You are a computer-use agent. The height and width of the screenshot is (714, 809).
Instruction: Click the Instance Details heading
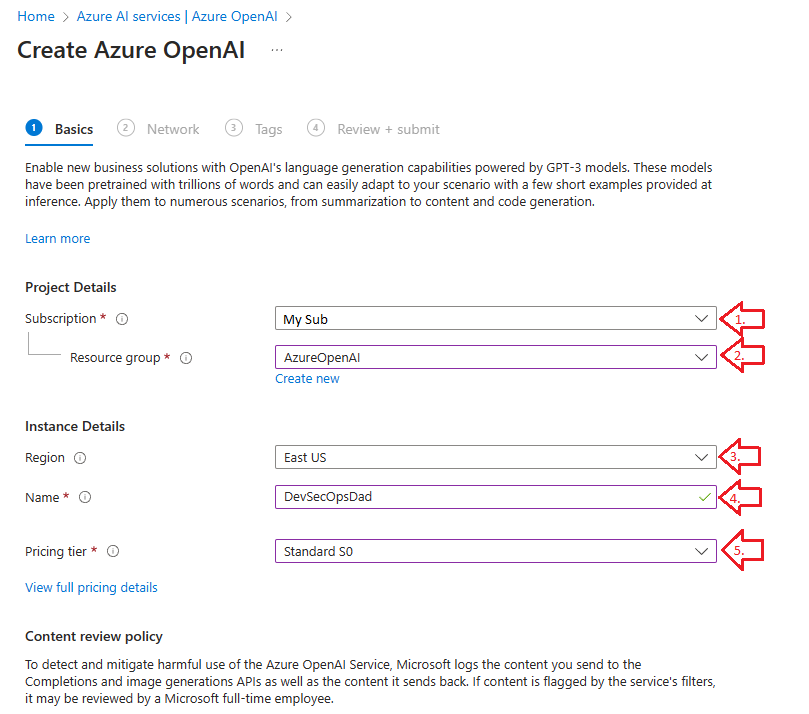pos(75,426)
